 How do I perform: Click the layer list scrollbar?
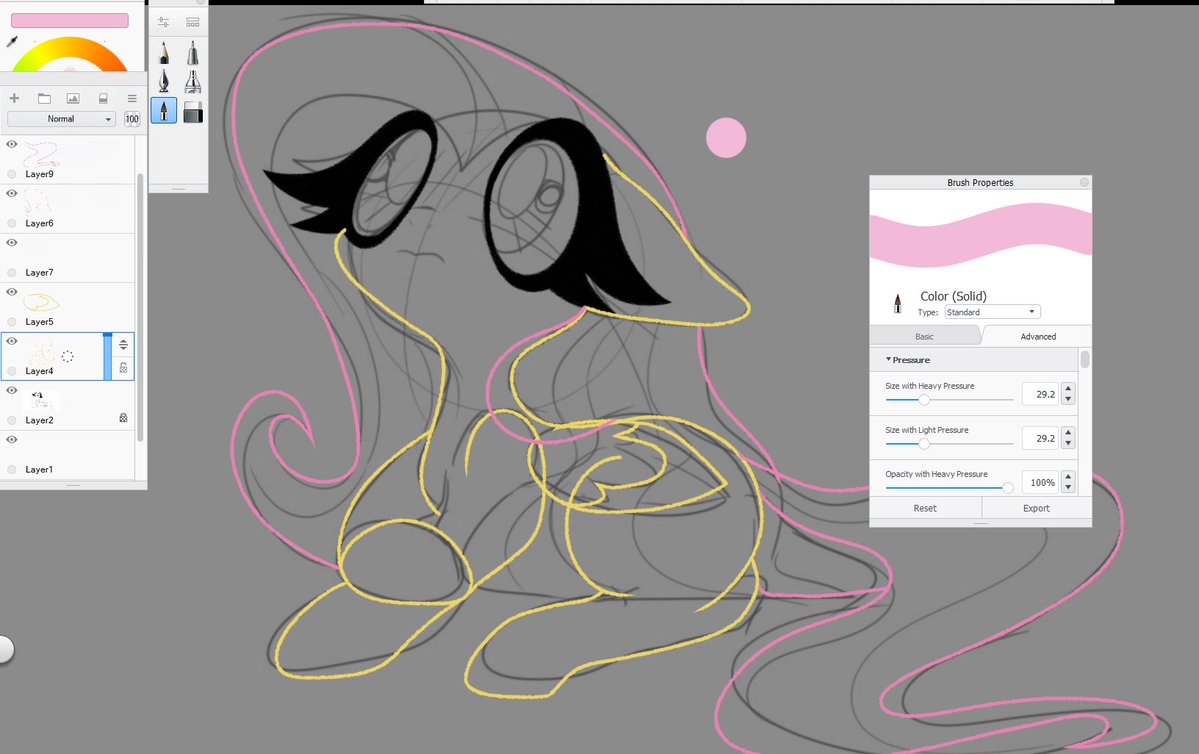[x=140, y=306]
